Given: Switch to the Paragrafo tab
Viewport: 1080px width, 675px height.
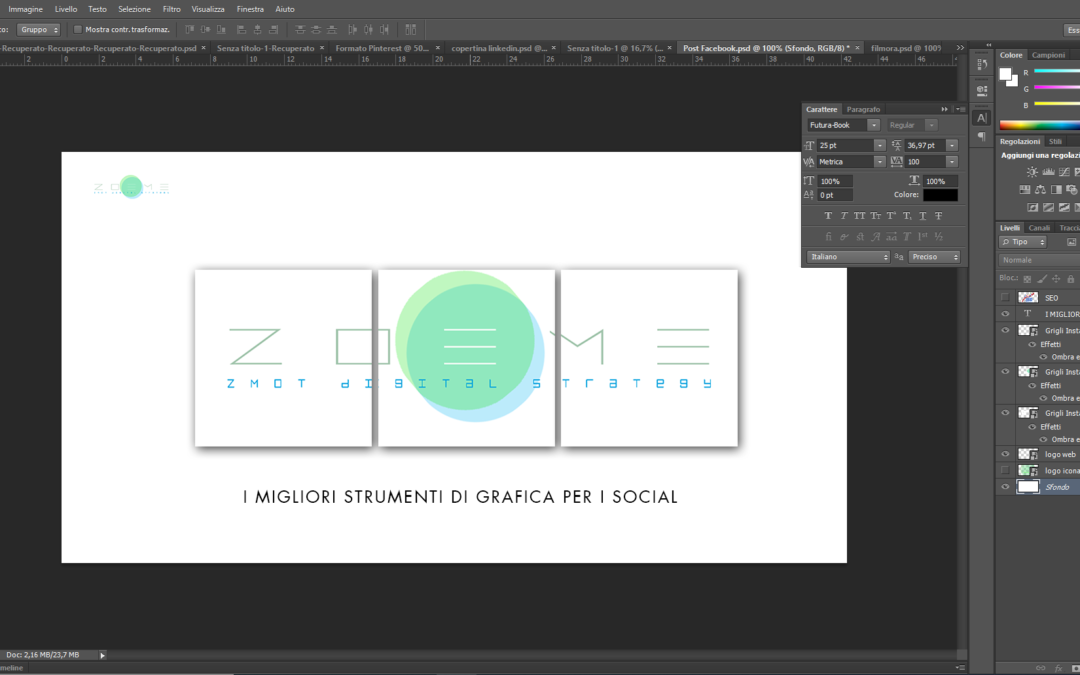Looking at the screenshot, I should 863,110.
